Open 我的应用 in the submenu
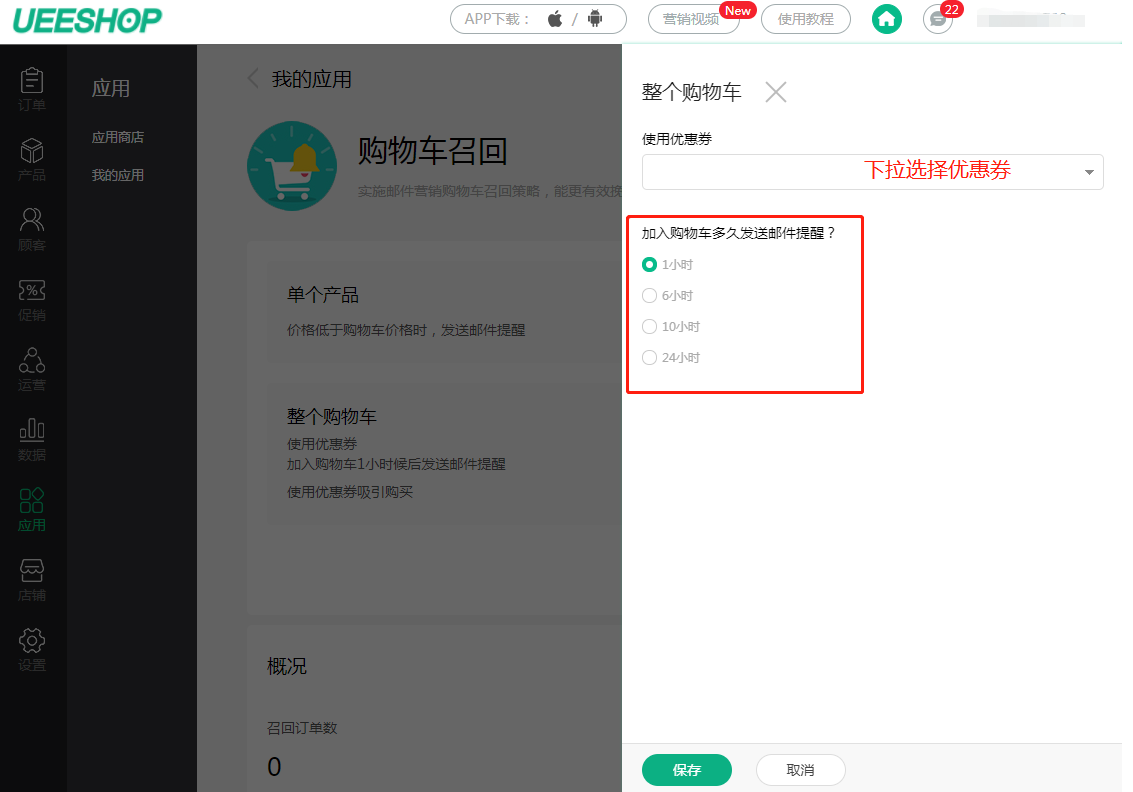Screen dimensions: 1133x792 tap(118, 176)
